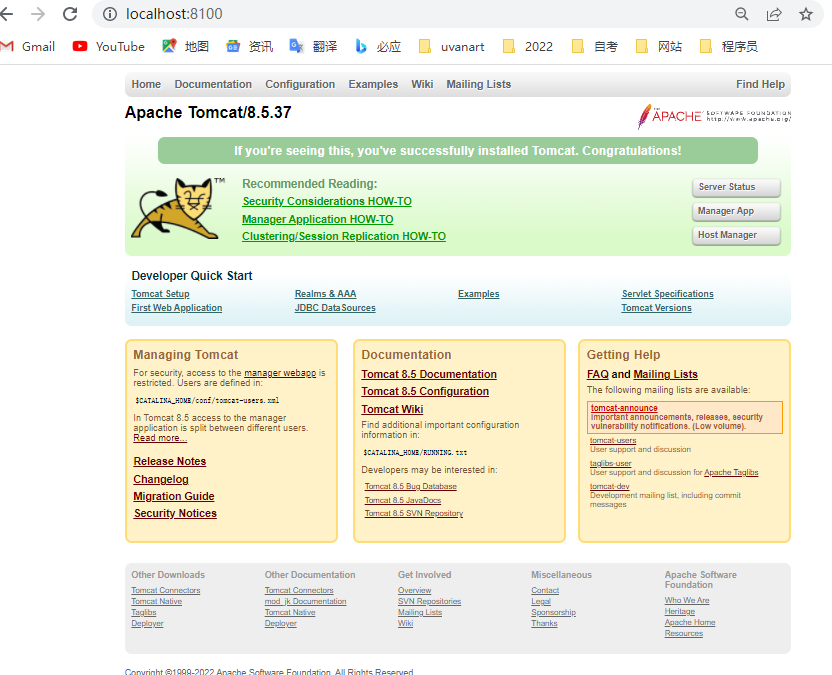Viewport: 832px width, 675px height.
Task: Open Tomcat 8.5 Documentation link
Action: coord(429,374)
